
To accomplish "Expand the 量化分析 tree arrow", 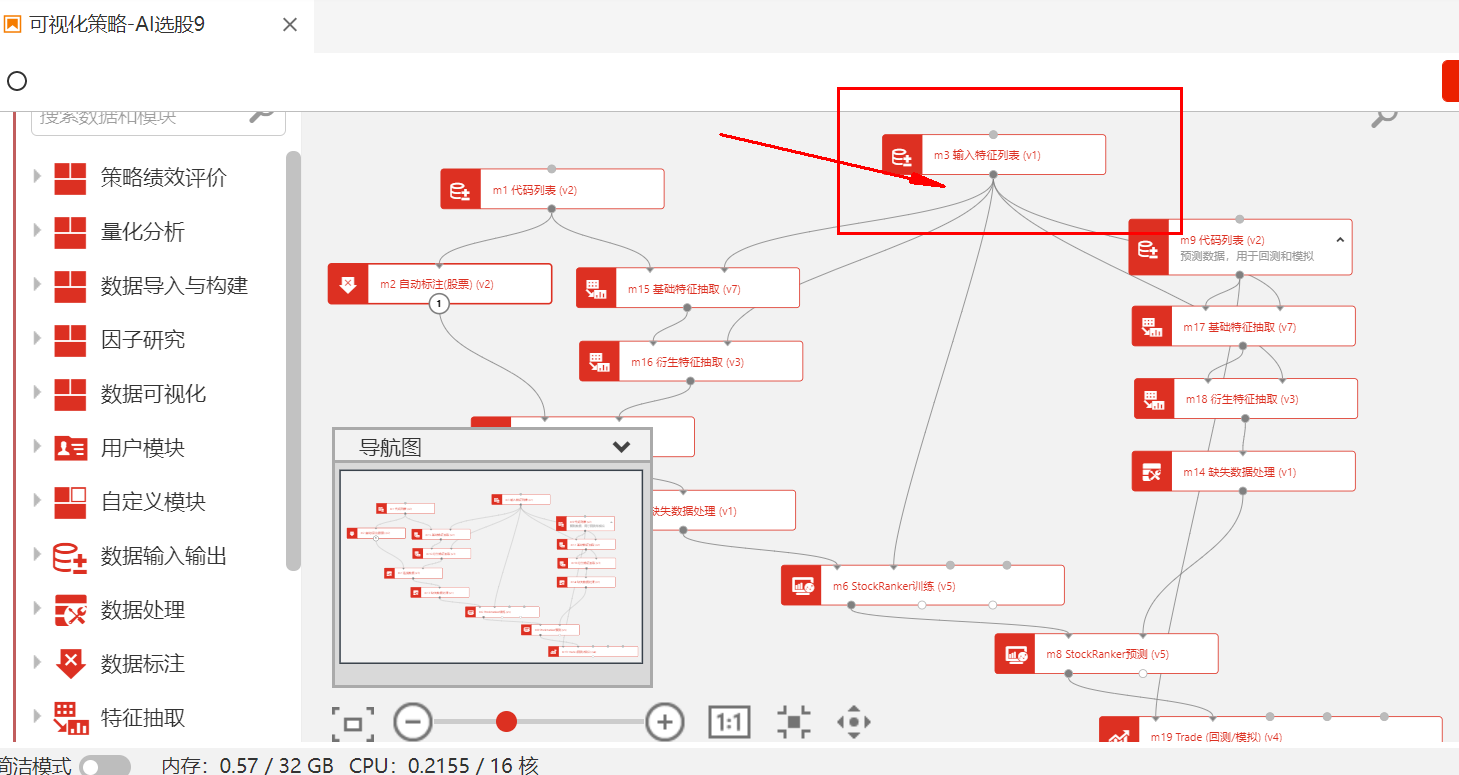I will (37, 231).
